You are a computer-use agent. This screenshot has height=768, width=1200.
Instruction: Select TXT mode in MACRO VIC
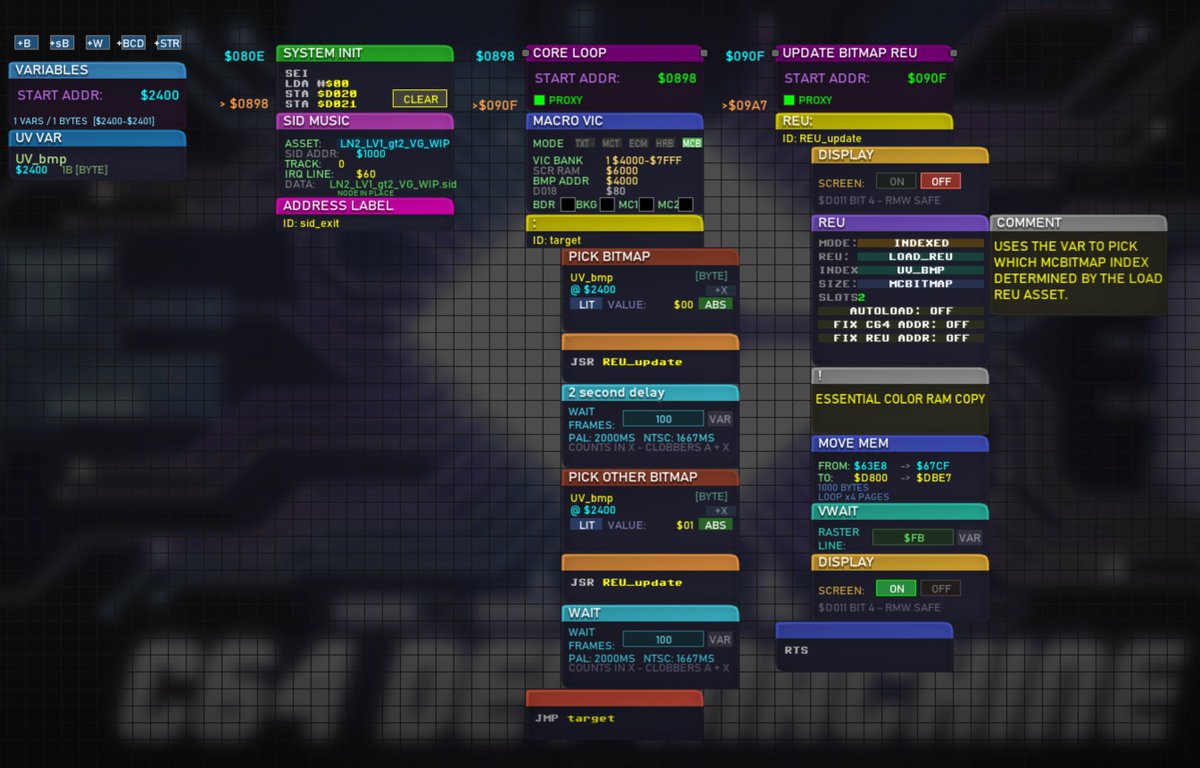[584, 144]
